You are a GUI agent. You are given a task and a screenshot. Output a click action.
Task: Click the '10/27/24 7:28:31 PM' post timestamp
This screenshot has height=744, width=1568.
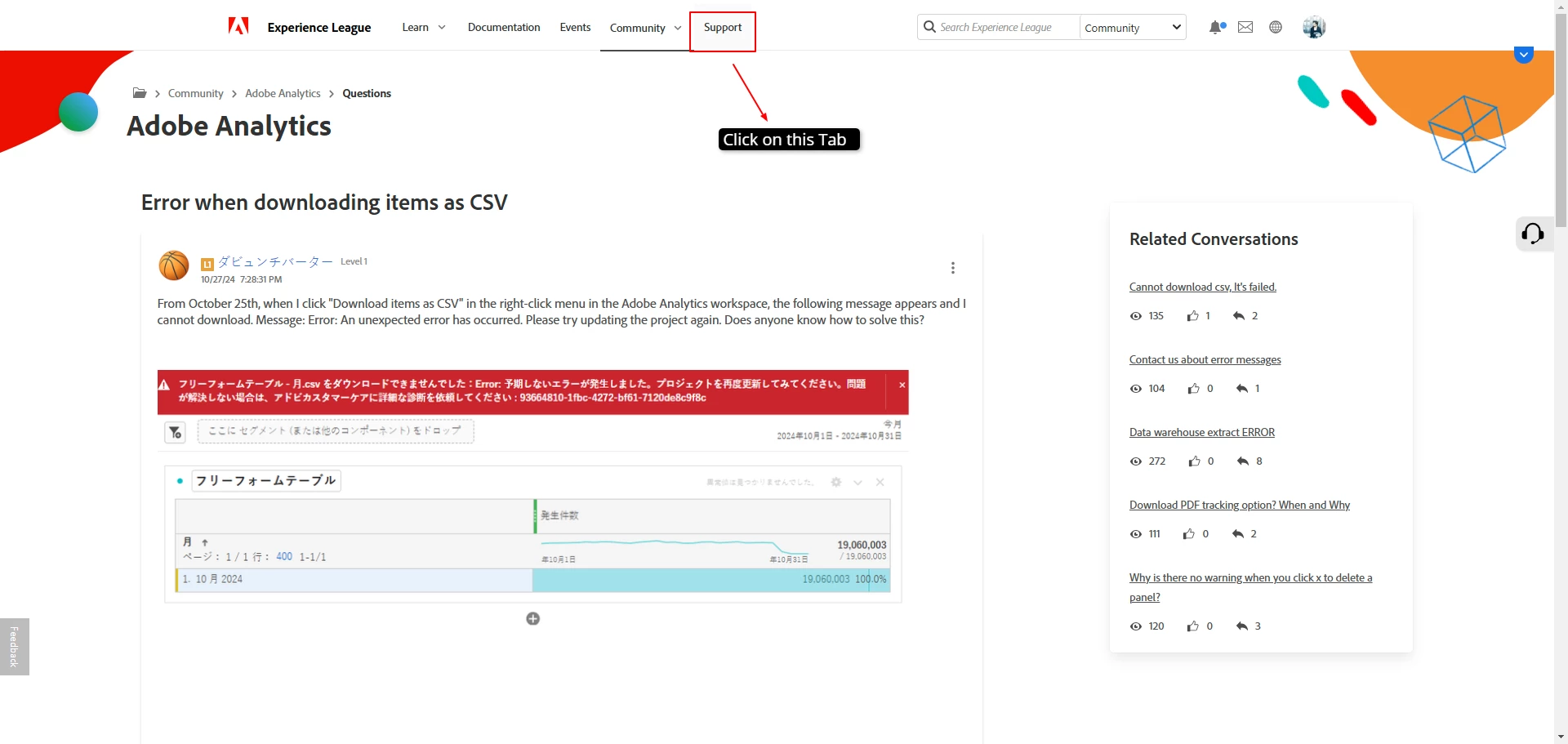(241, 279)
